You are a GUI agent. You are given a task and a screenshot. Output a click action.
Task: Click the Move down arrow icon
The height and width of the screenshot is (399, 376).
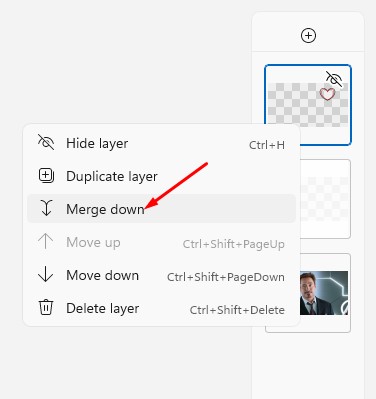click(x=46, y=275)
